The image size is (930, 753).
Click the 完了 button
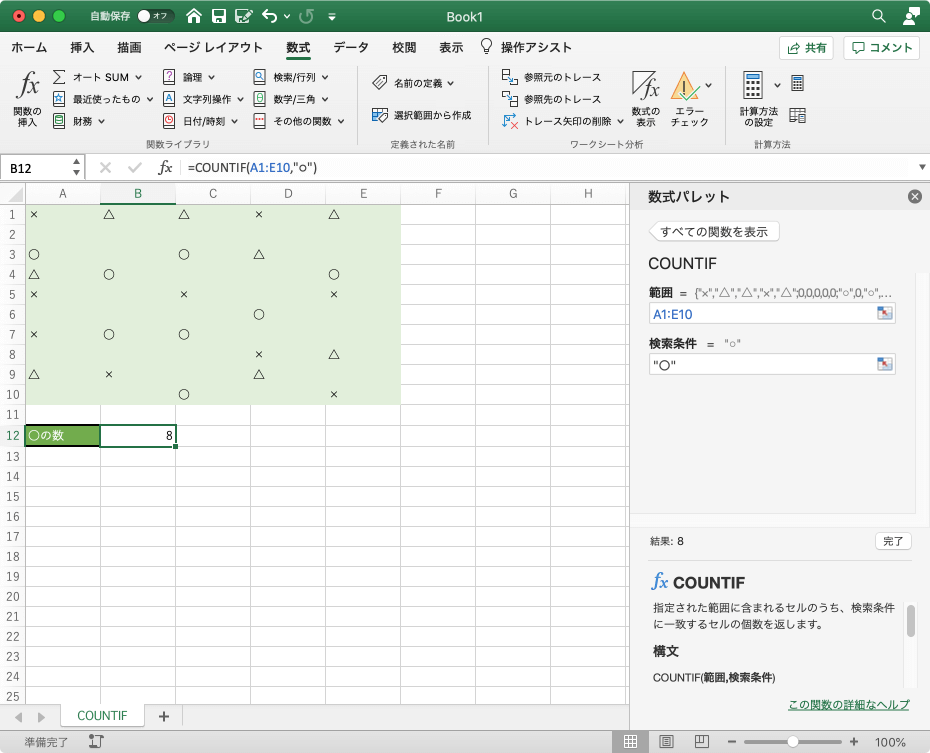(893, 541)
